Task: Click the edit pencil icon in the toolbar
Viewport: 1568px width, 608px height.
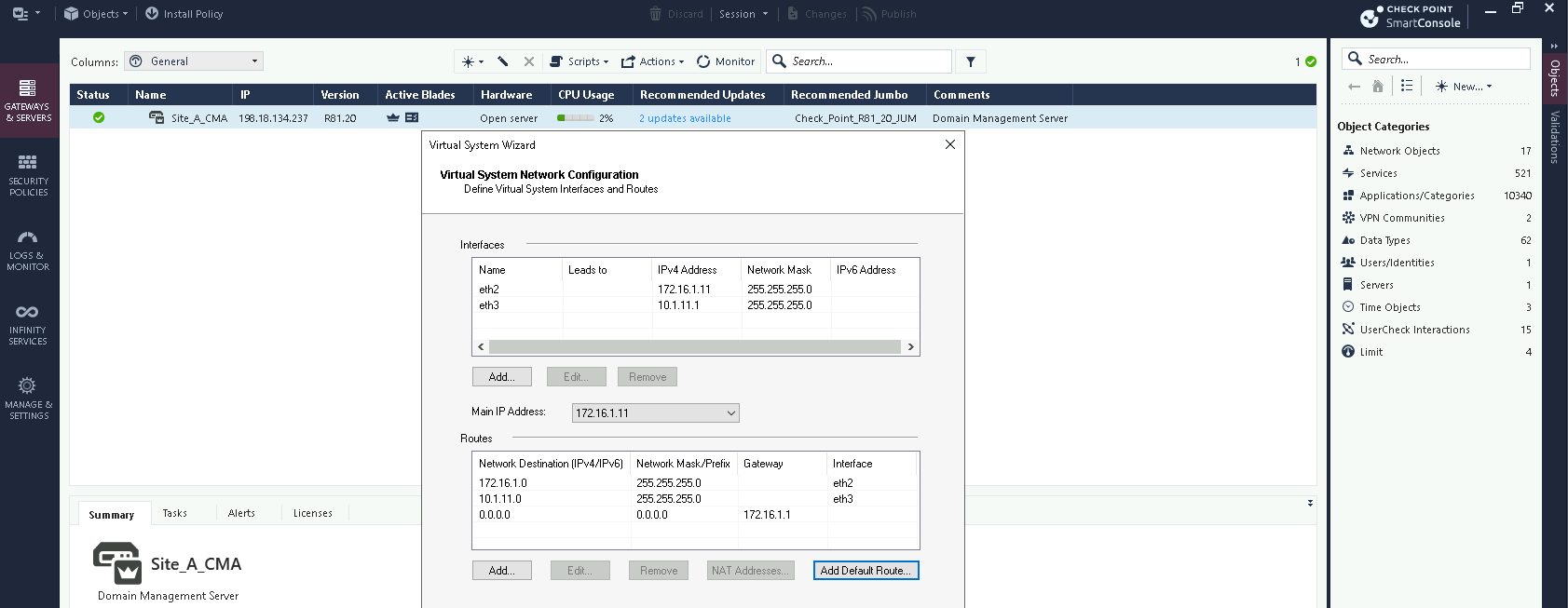Action: 503,61
